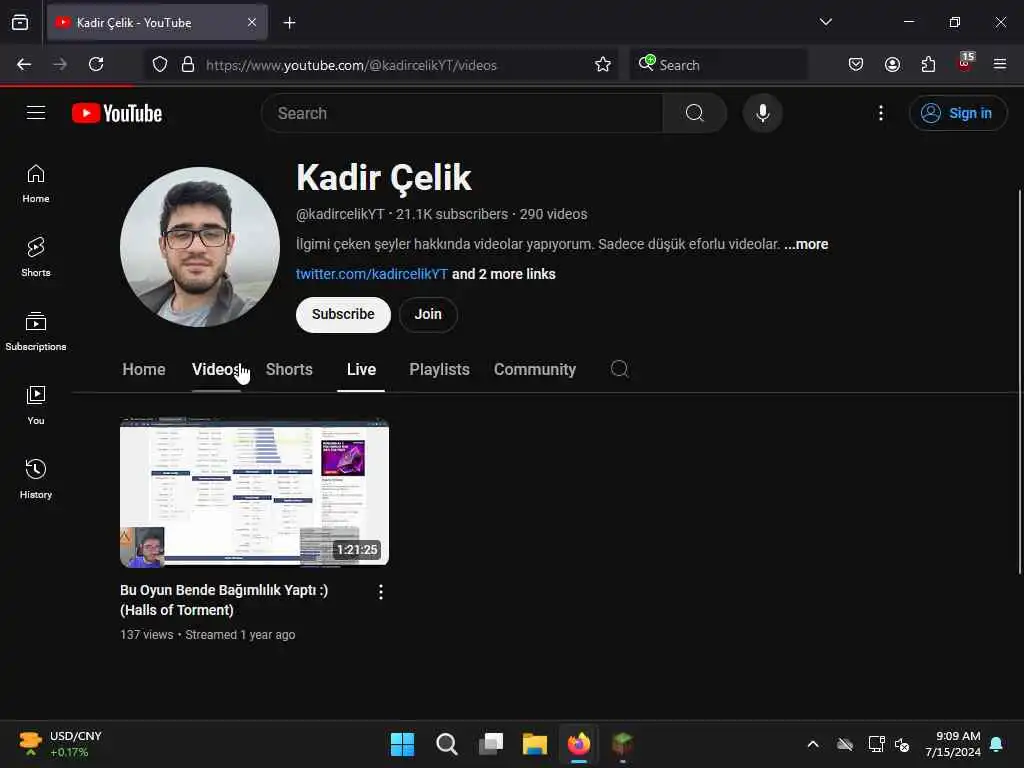Expand channel description with ...more
This screenshot has width=1024, height=768.
[x=806, y=244]
